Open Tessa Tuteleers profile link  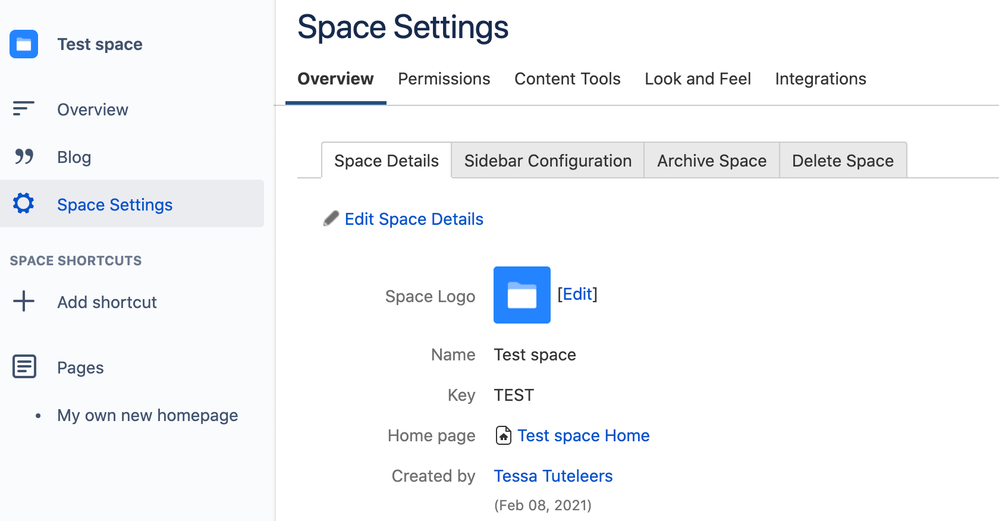(x=553, y=476)
